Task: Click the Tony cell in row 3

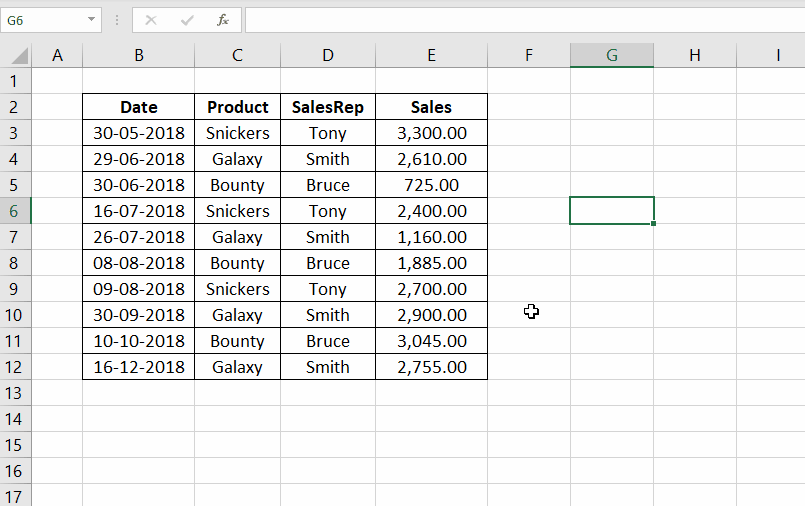Action: tap(328, 133)
